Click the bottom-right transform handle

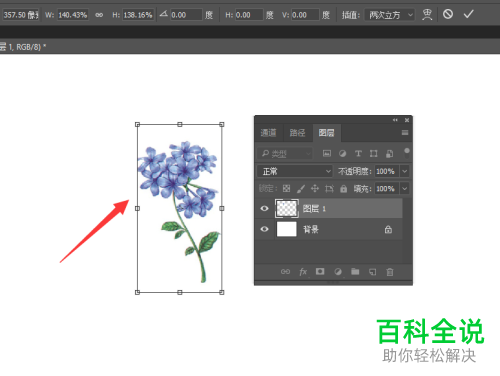[222, 292]
